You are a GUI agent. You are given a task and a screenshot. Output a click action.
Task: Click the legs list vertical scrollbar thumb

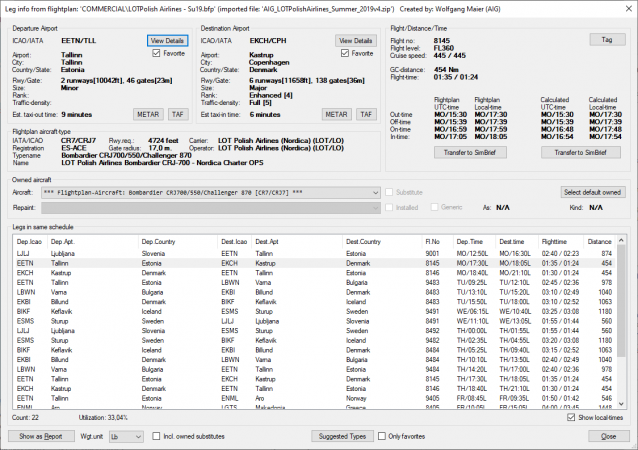[621, 301]
